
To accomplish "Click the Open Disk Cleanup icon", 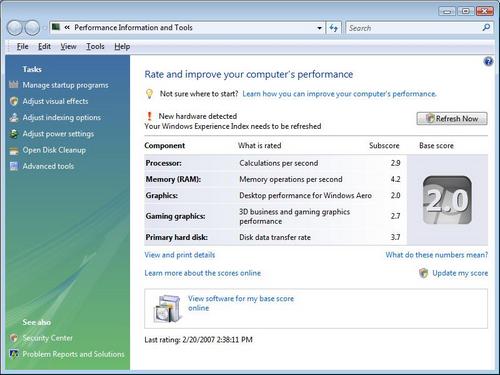I will [14, 150].
